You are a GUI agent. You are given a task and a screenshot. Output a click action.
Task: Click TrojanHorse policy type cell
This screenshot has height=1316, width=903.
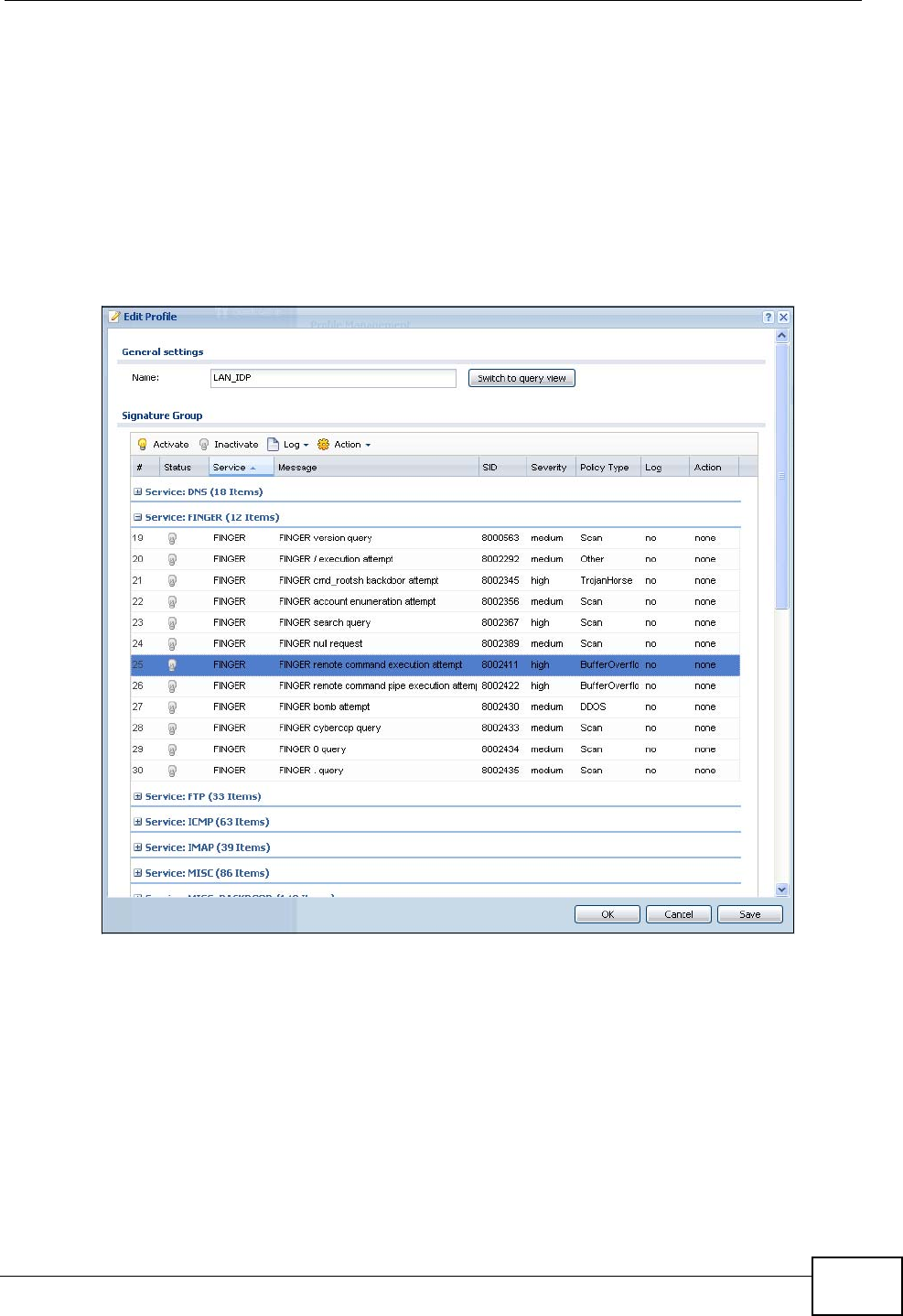tap(607, 580)
